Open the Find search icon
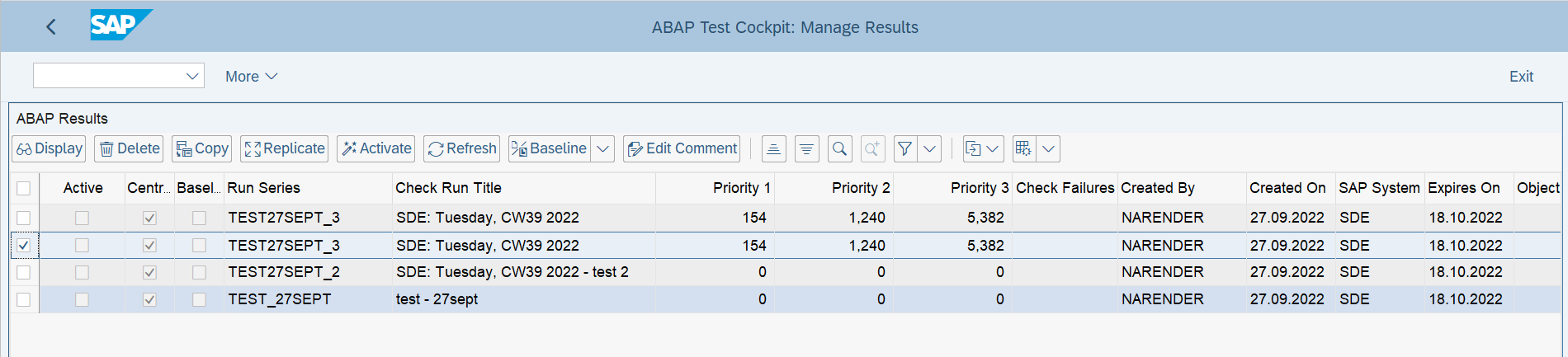This screenshot has height=357, width=1568. 839,148
